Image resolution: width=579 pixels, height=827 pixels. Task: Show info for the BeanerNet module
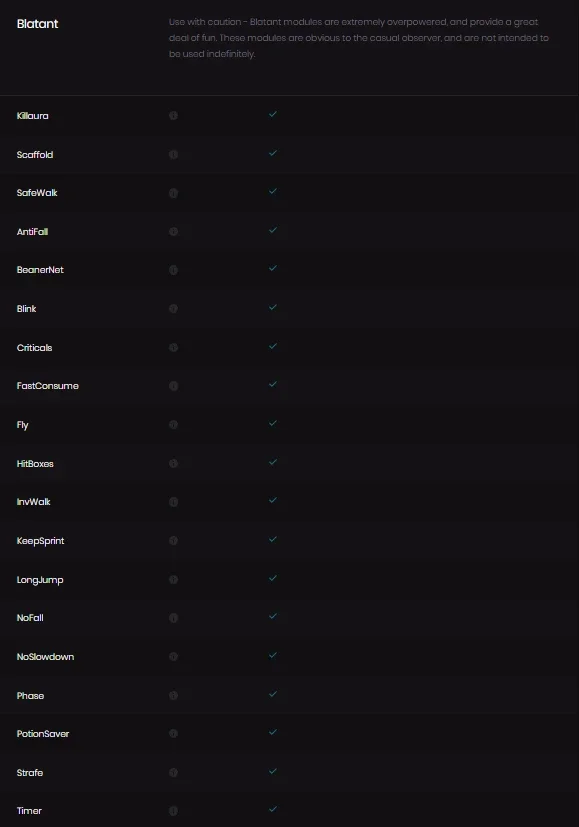click(173, 270)
